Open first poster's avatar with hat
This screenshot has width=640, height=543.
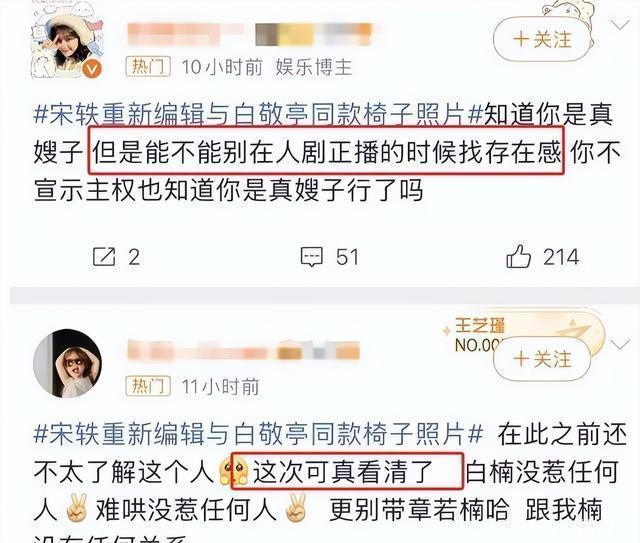(67, 45)
